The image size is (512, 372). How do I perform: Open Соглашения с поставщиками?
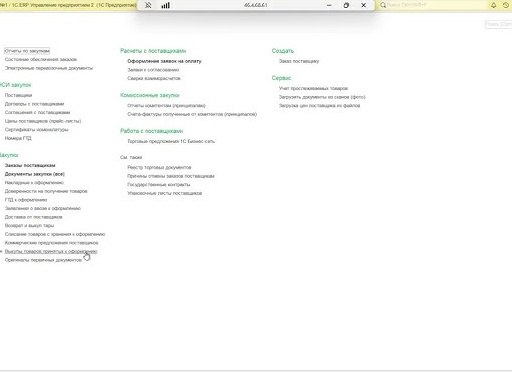pyautogui.click(x=37, y=113)
